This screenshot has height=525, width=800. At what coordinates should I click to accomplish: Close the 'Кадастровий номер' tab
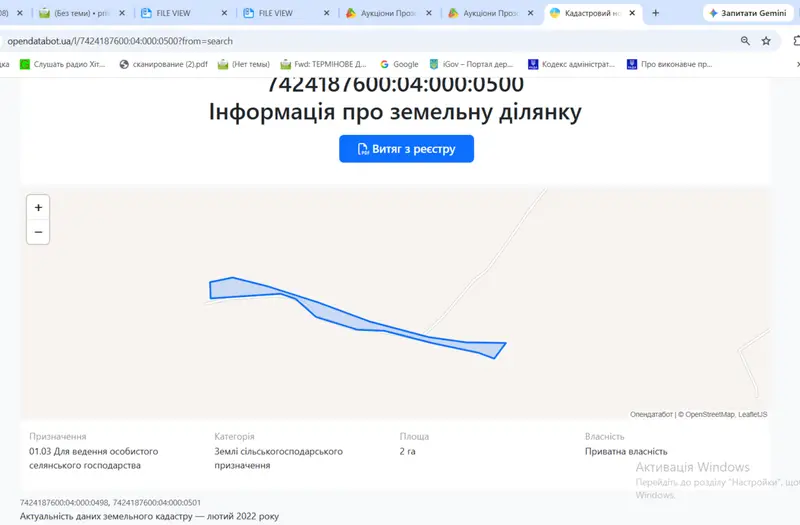pyautogui.click(x=632, y=13)
